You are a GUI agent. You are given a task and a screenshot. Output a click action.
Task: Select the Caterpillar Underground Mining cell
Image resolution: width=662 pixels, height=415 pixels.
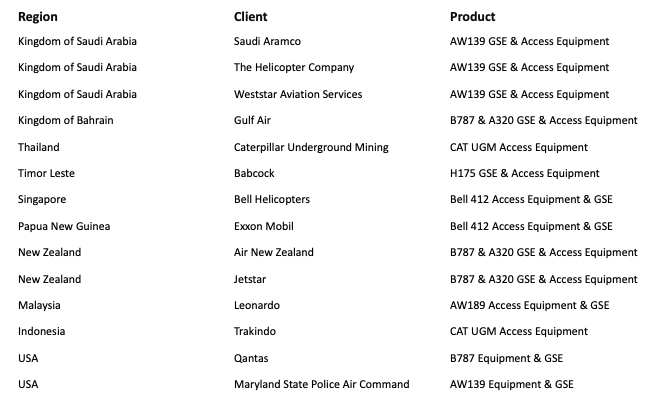click(x=311, y=147)
